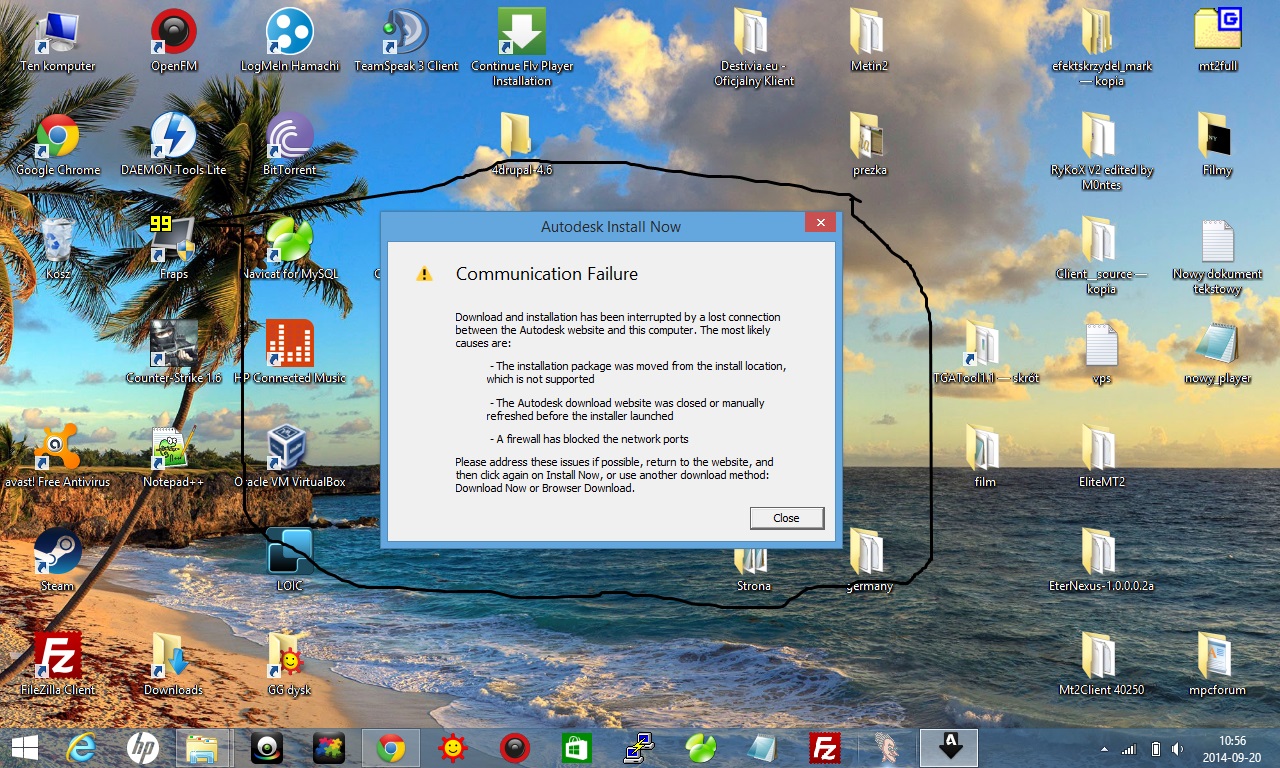Viewport: 1280px width, 768px height.
Task: Select the Kosz recycle bin icon
Action: (58, 250)
